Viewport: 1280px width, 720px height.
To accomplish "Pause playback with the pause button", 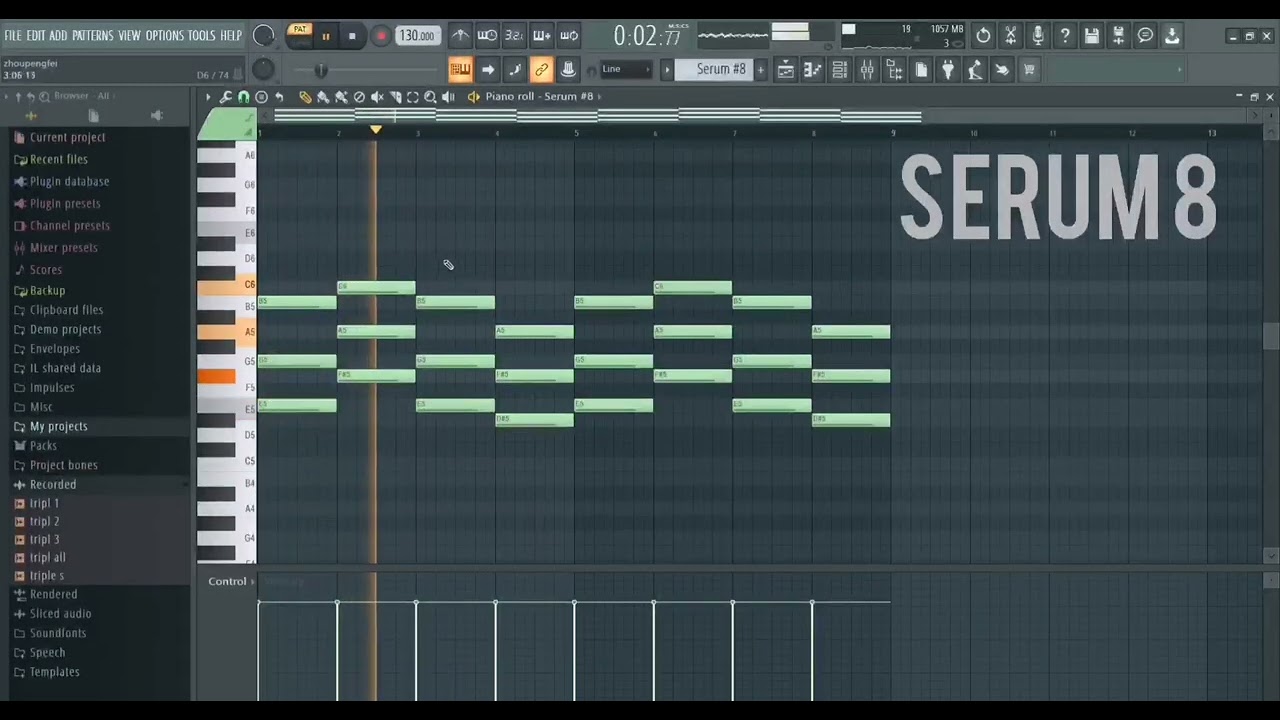I will pyautogui.click(x=326, y=36).
